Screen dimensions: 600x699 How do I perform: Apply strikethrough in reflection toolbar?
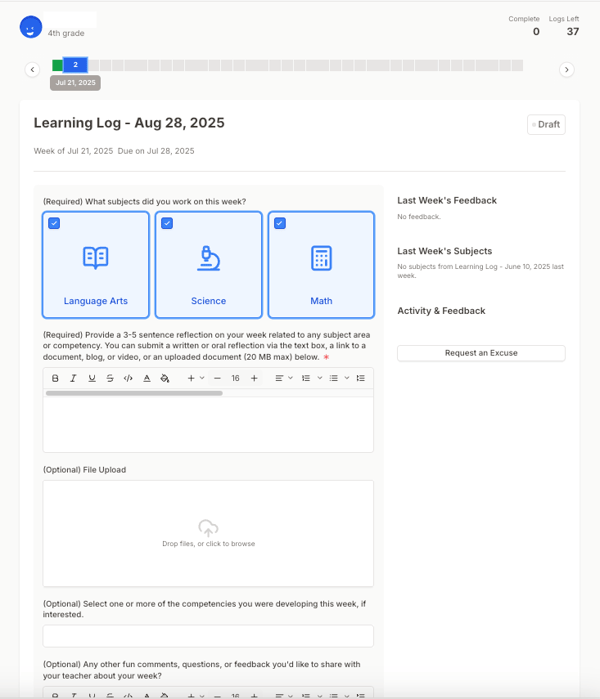109,378
